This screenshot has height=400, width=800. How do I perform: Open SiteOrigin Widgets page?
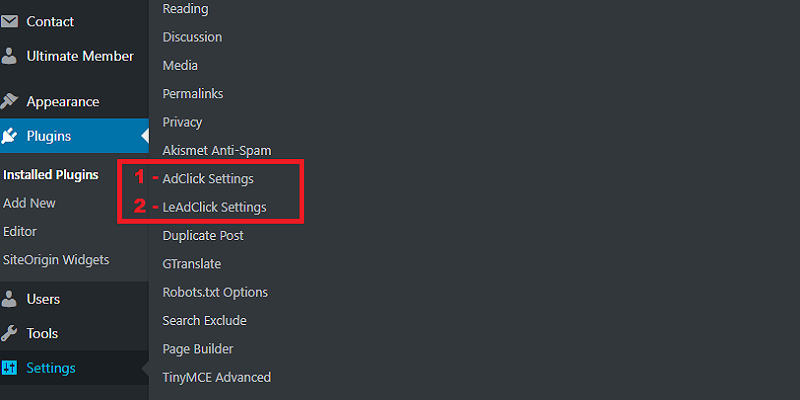56,260
